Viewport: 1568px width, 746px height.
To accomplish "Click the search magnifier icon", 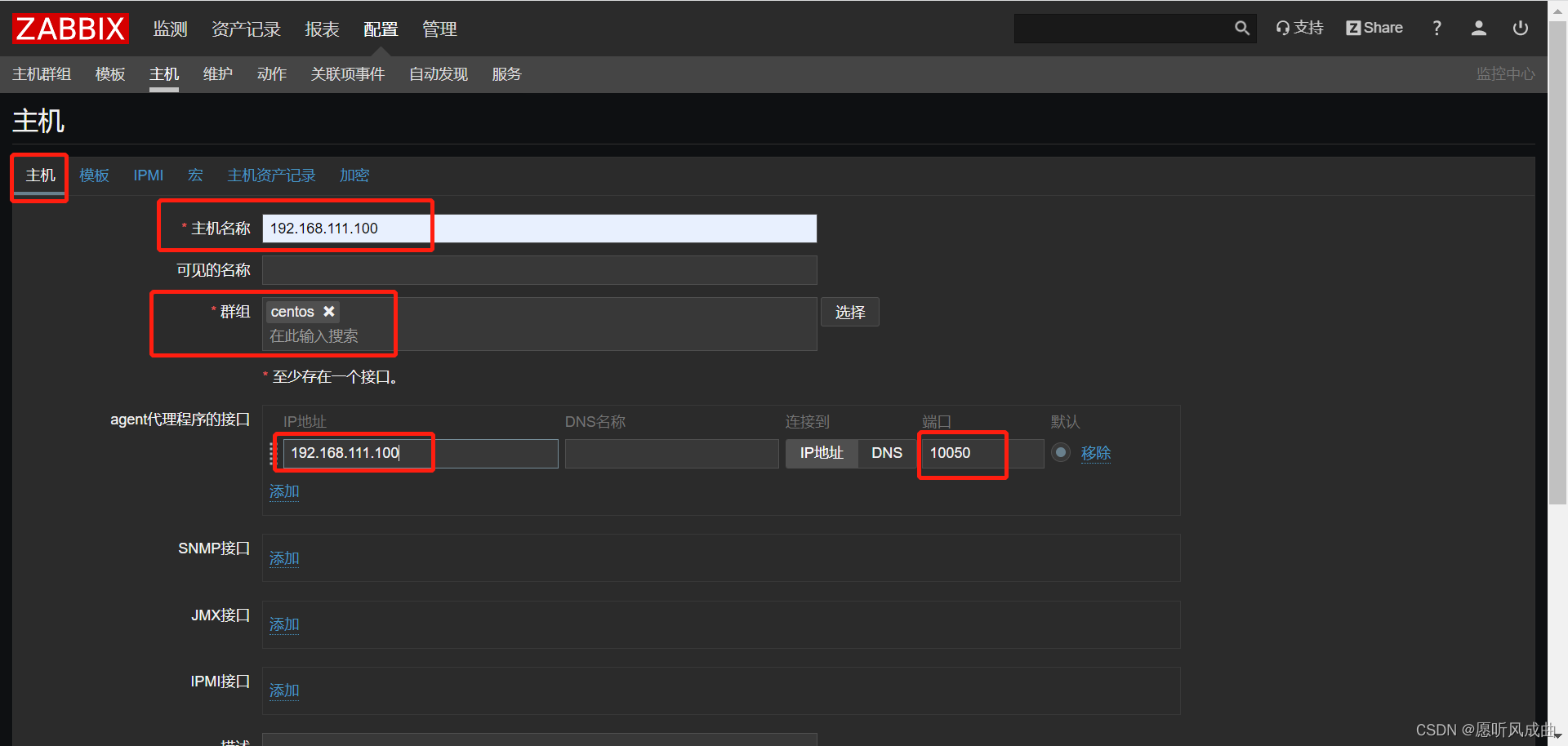I will 1241,29.
